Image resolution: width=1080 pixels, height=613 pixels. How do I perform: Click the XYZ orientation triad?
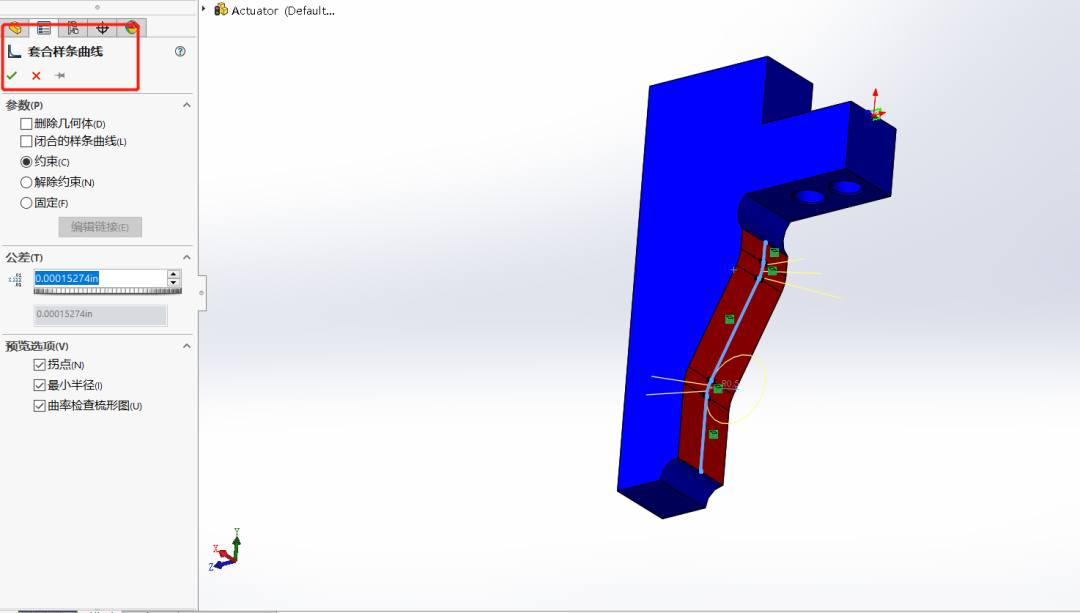(225, 549)
